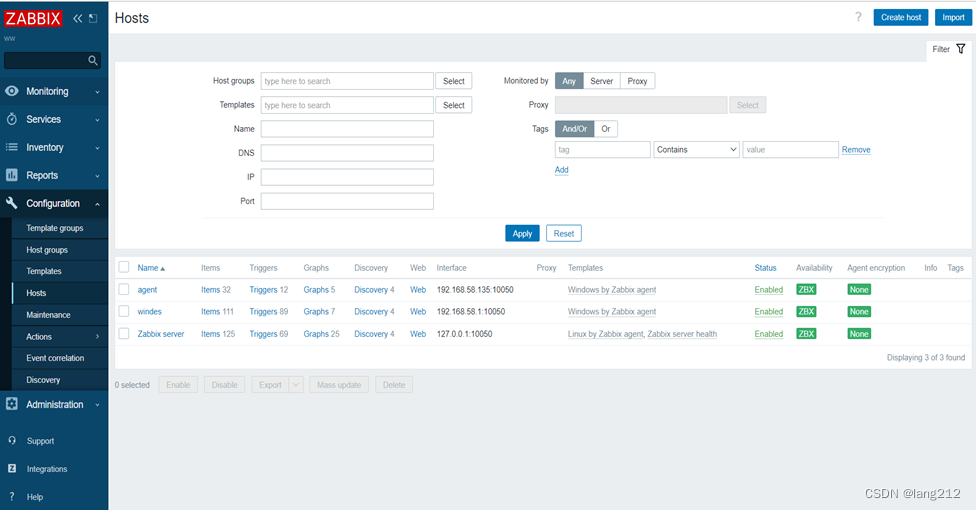Click None encryption badge for Zabbix server

pyautogui.click(x=859, y=334)
